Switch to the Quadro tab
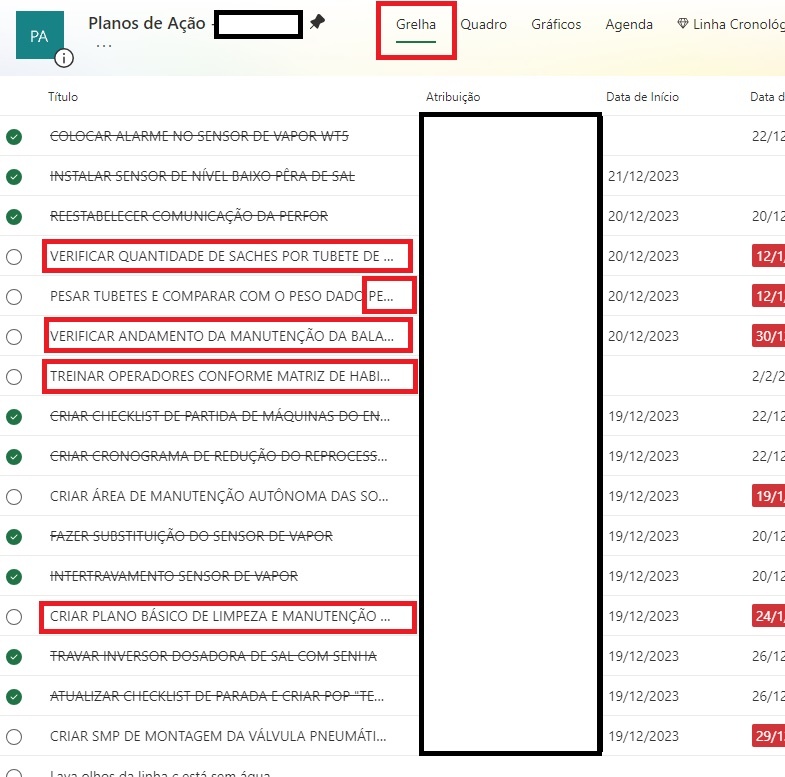 pyautogui.click(x=483, y=24)
